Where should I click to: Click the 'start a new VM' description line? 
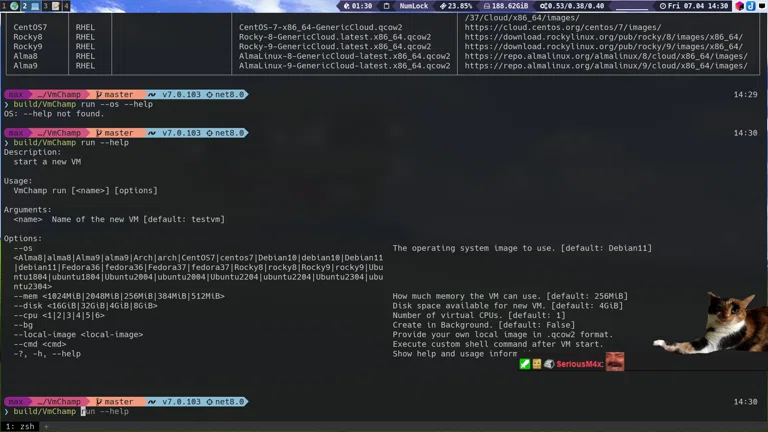point(47,162)
